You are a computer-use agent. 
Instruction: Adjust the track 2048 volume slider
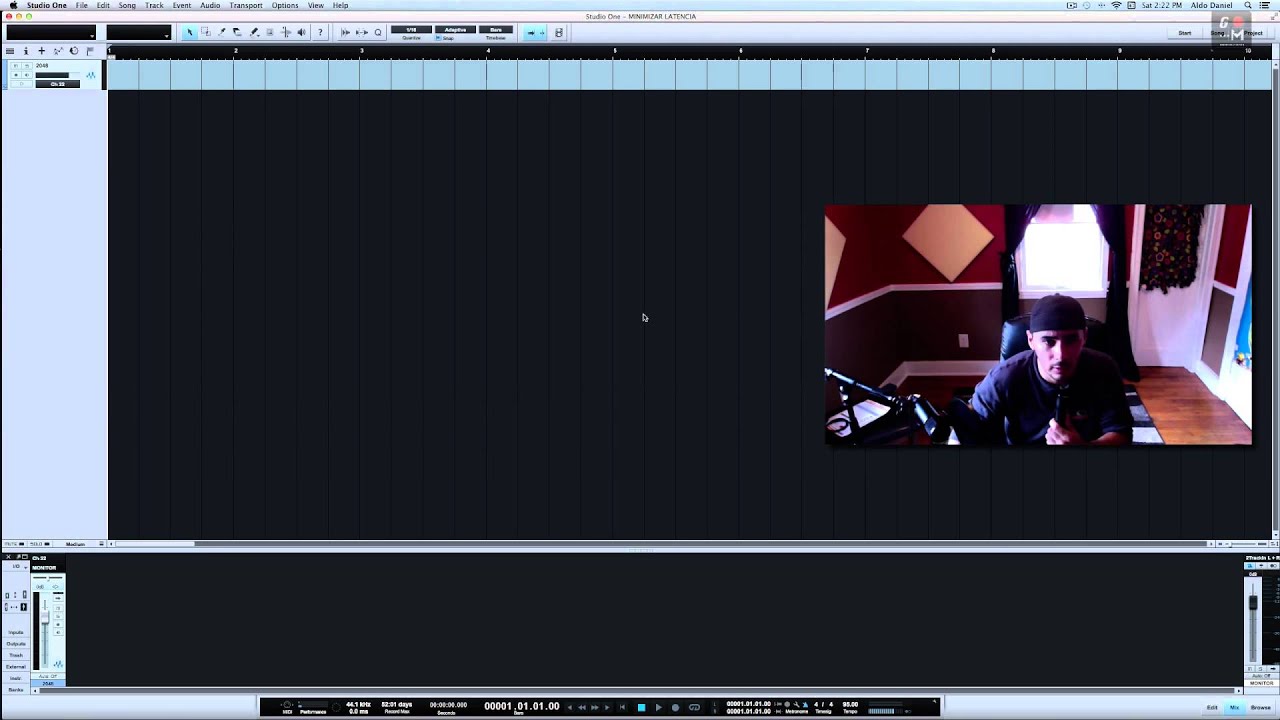pyautogui.click(x=58, y=75)
